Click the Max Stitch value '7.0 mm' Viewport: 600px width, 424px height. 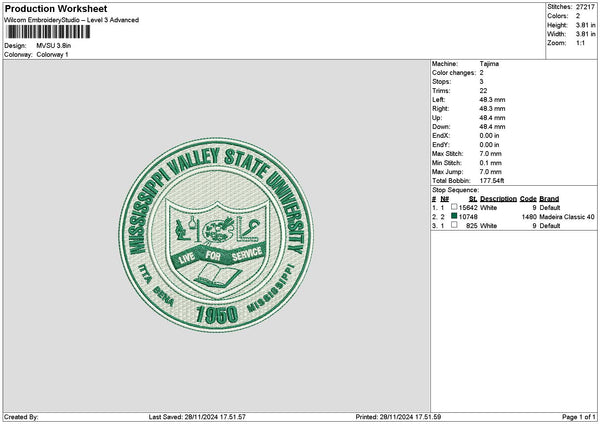(x=490, y=154)
